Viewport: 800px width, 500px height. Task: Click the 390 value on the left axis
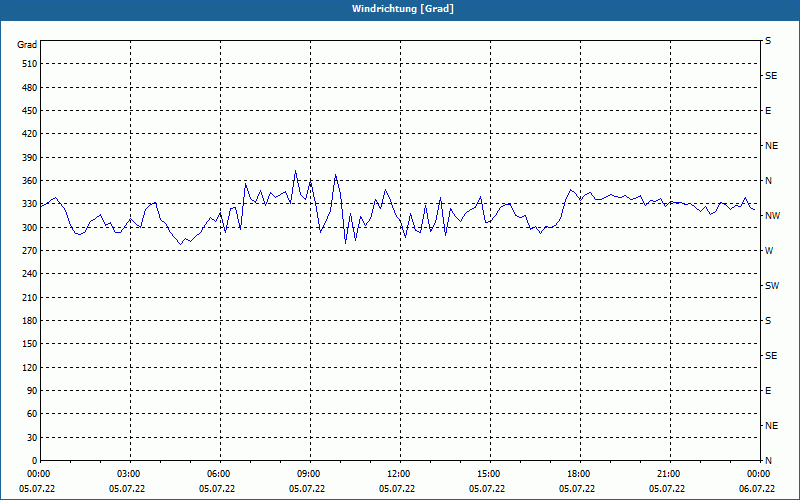tap(30, 157)
